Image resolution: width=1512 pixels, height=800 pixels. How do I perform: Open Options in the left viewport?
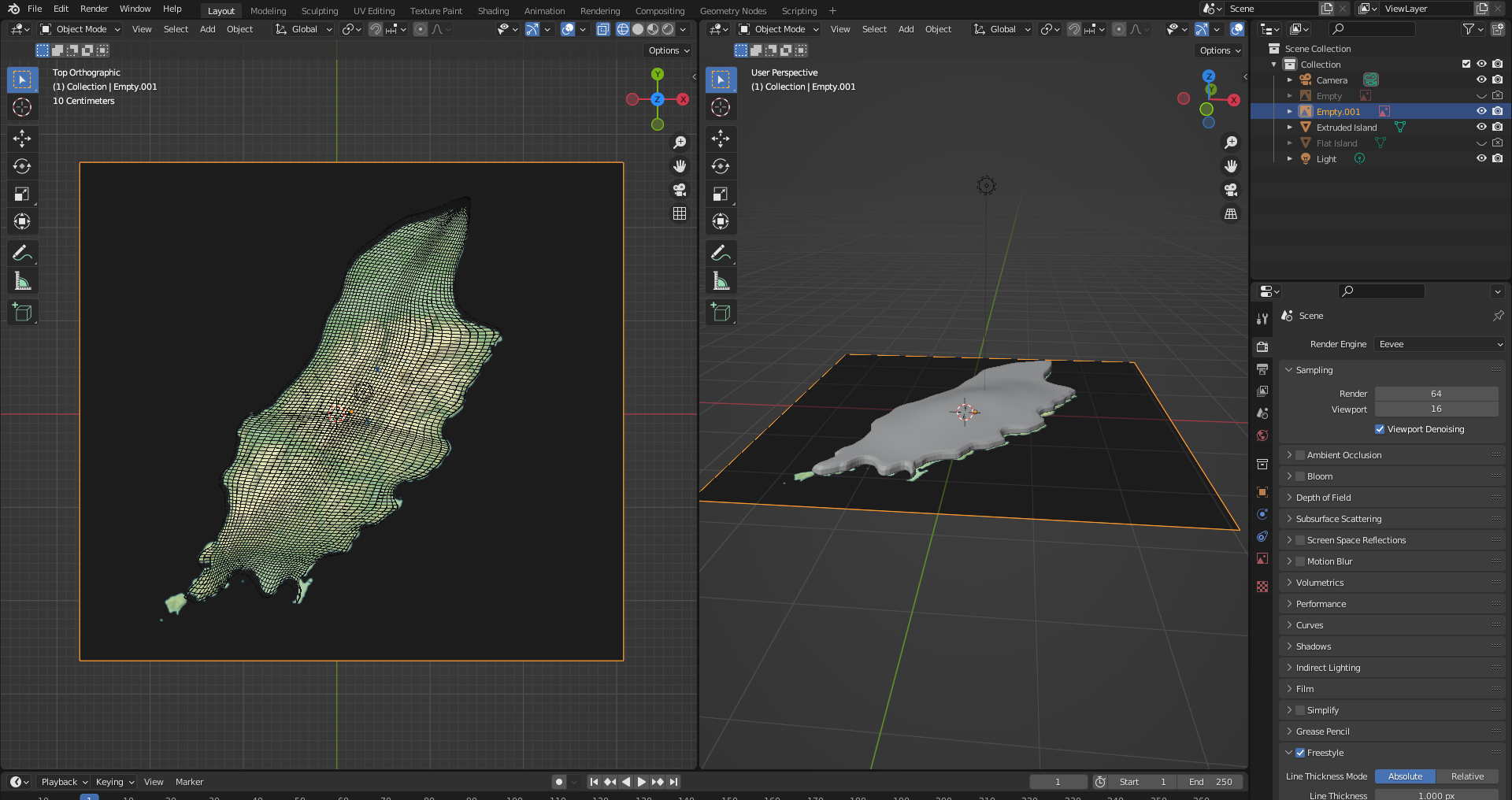pos(668,50)
